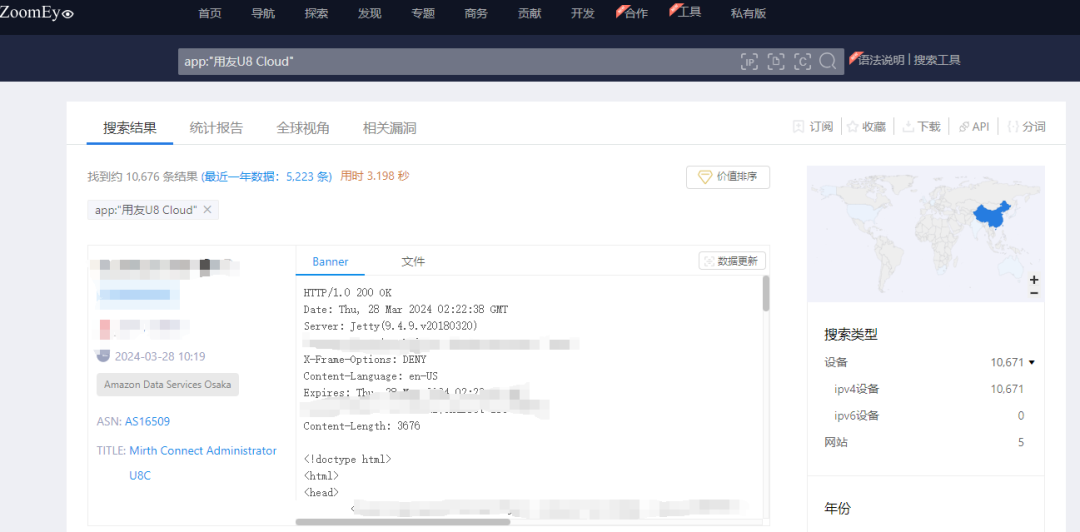Click the ZoomEye logo
This screenshot has height=532, width=1080.
click(x=37, y=13)
